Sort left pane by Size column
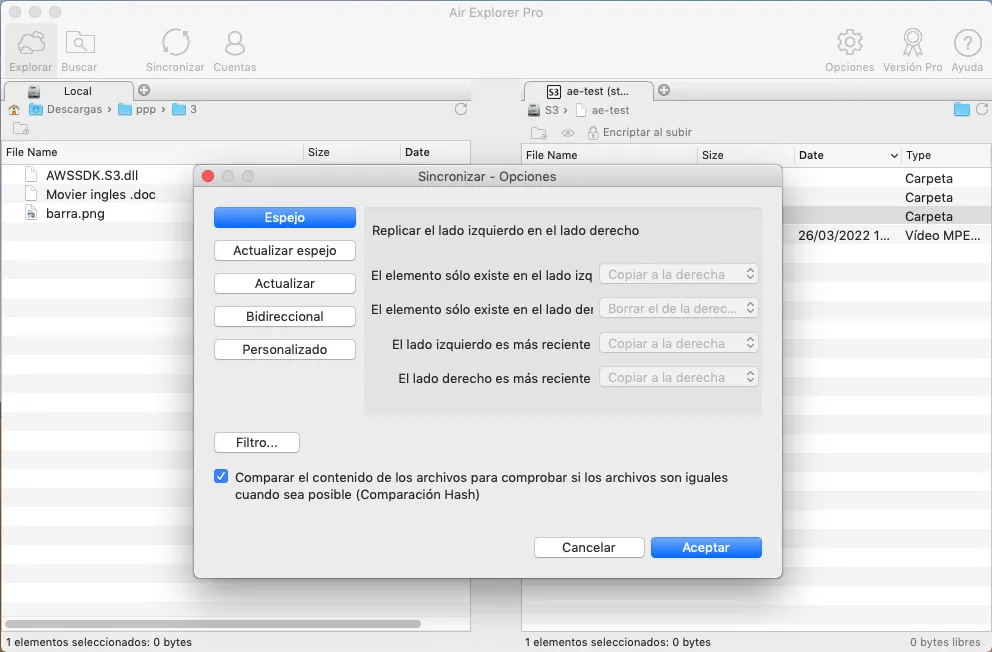The height and width of the screenshot is (652, 992). (352, 152)
